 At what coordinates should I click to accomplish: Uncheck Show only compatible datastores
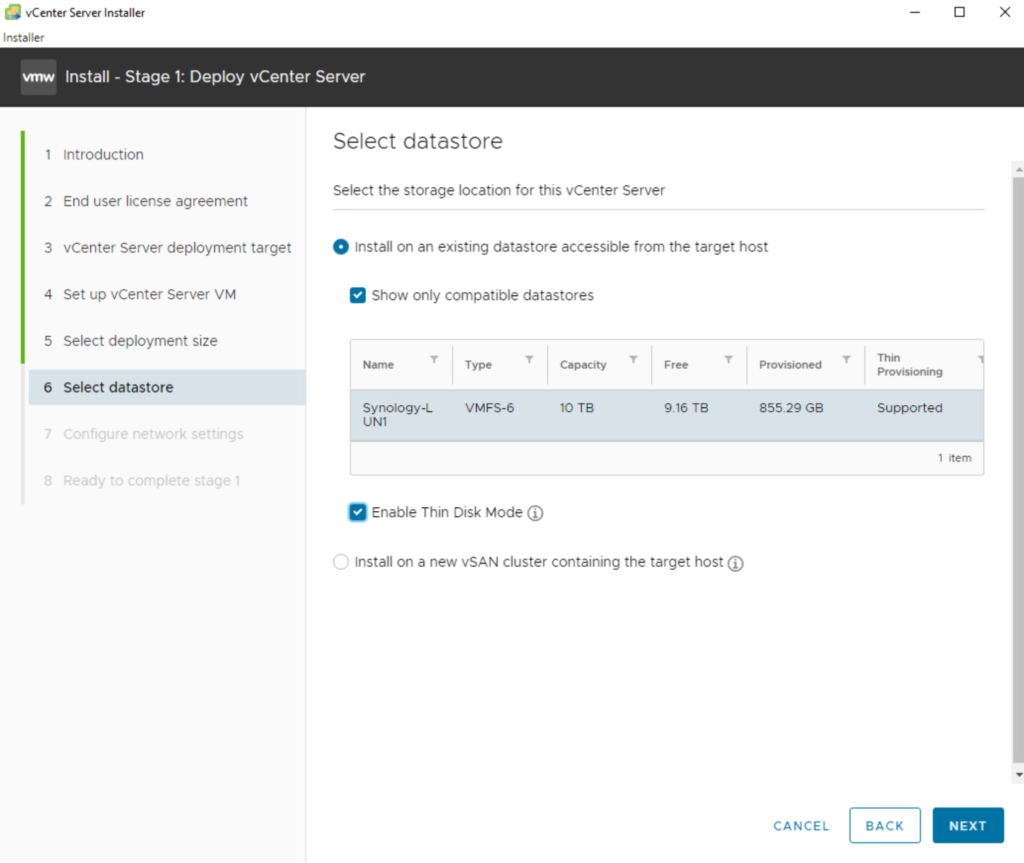tap(358, 296)
